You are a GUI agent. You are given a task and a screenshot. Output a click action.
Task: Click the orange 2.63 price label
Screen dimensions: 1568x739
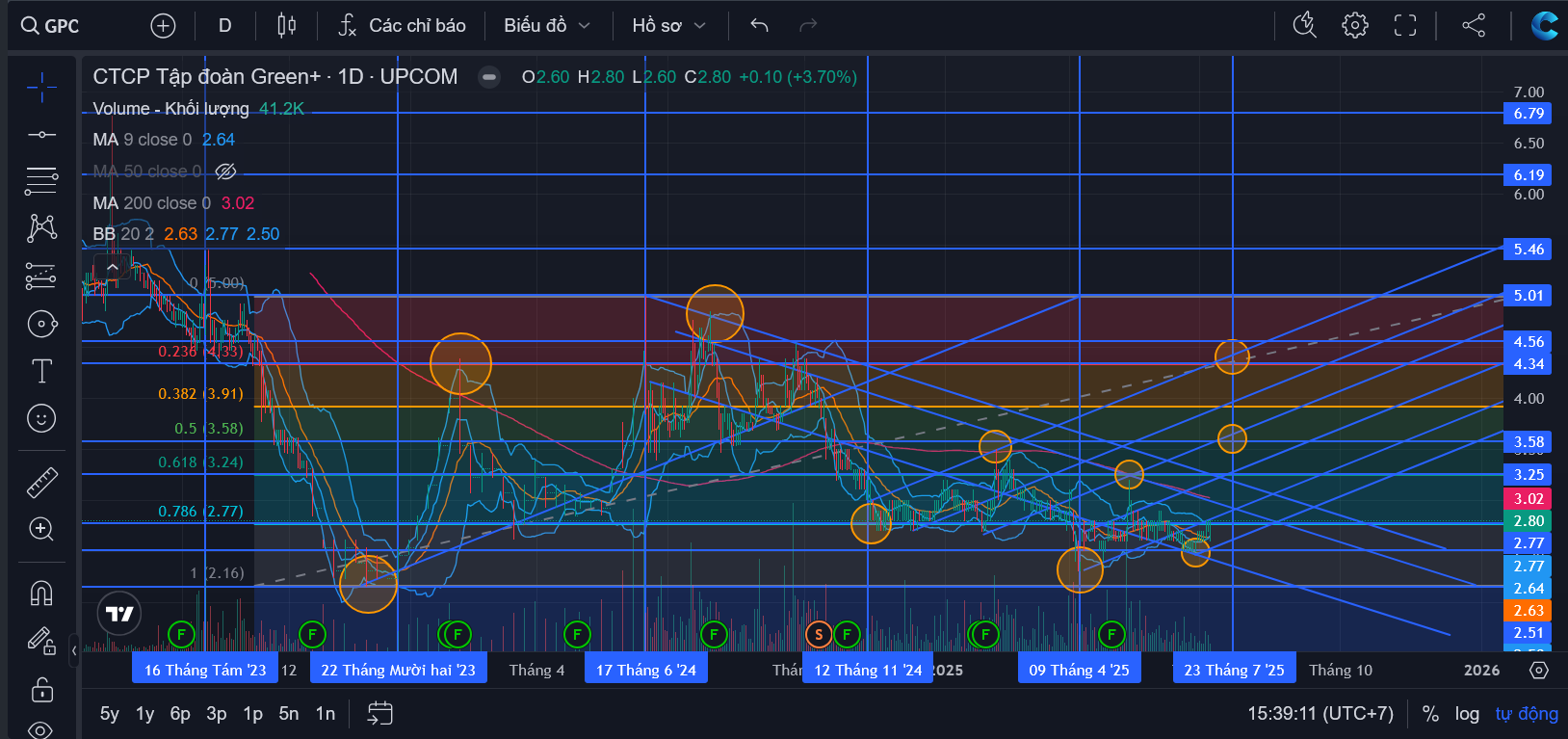(x=1529, y=611)
